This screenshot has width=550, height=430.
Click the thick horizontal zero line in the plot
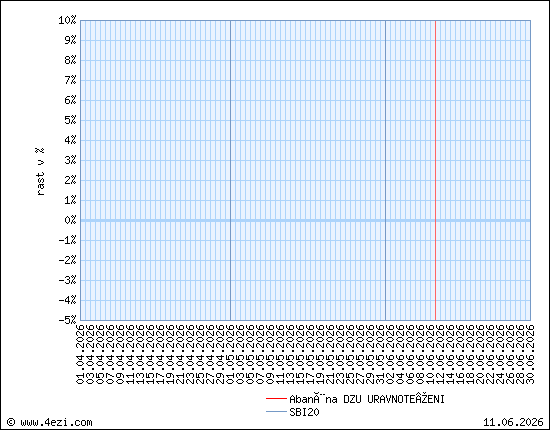coord(305,220)
